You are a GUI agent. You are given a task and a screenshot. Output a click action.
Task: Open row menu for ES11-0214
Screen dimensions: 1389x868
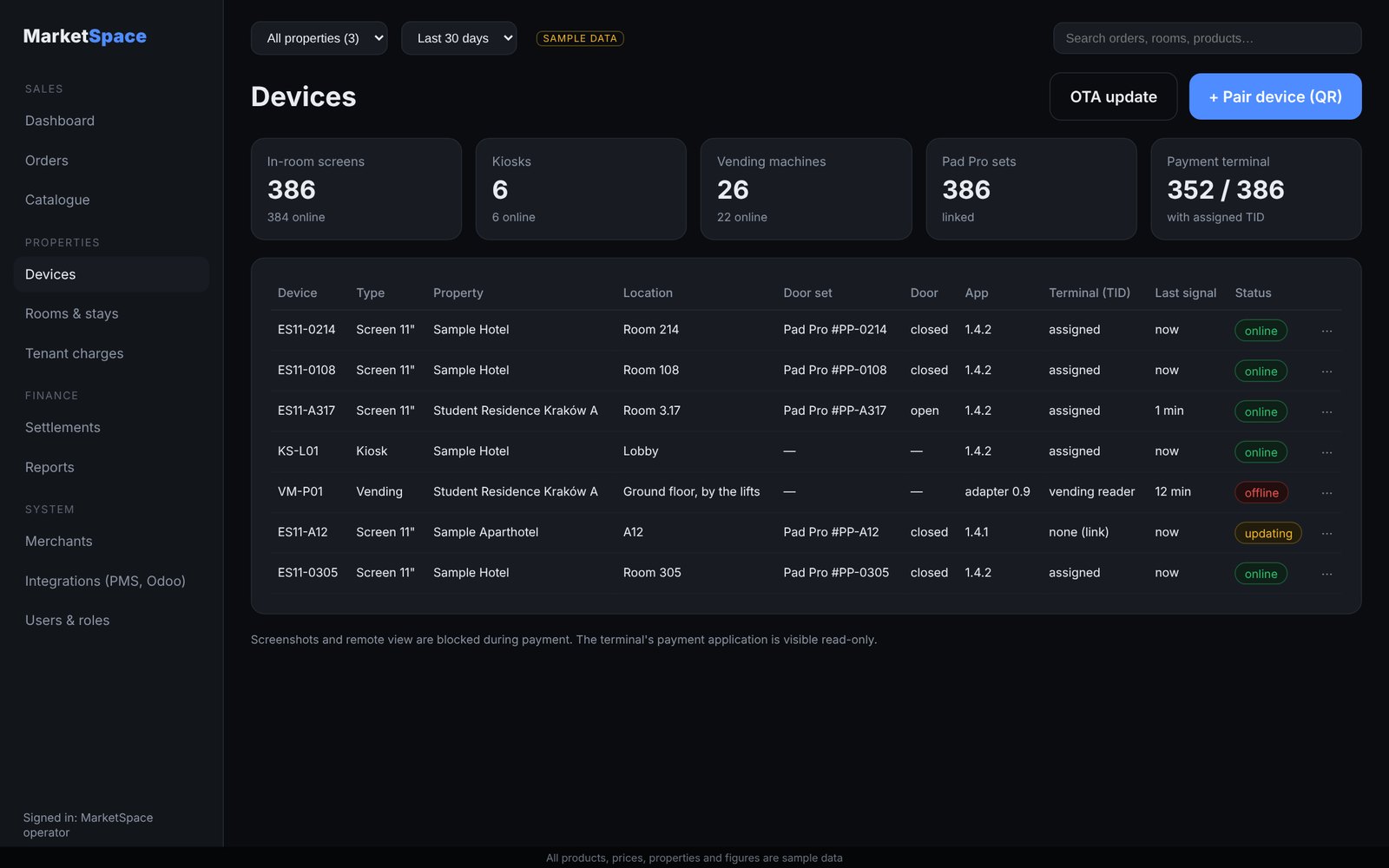[1326, 331]
